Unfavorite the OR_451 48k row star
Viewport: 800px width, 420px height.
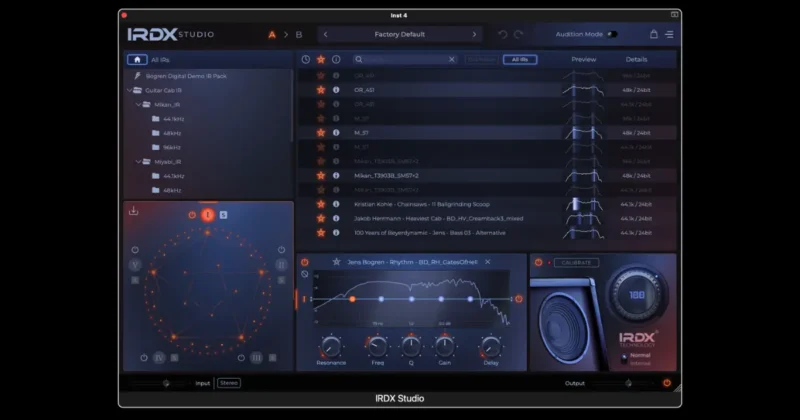point(321,90)
